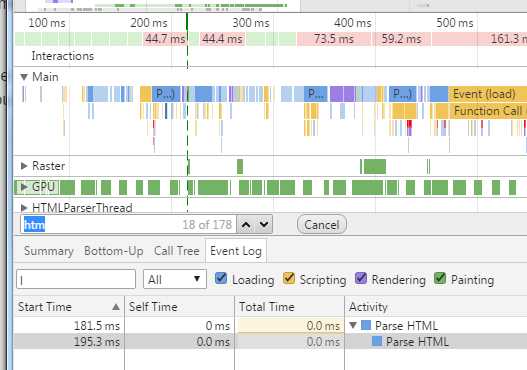Image resolution: width=527 pixels, height=370 pixels.
Task: Select the Event Log tab
Action: (x=236, y=251)
